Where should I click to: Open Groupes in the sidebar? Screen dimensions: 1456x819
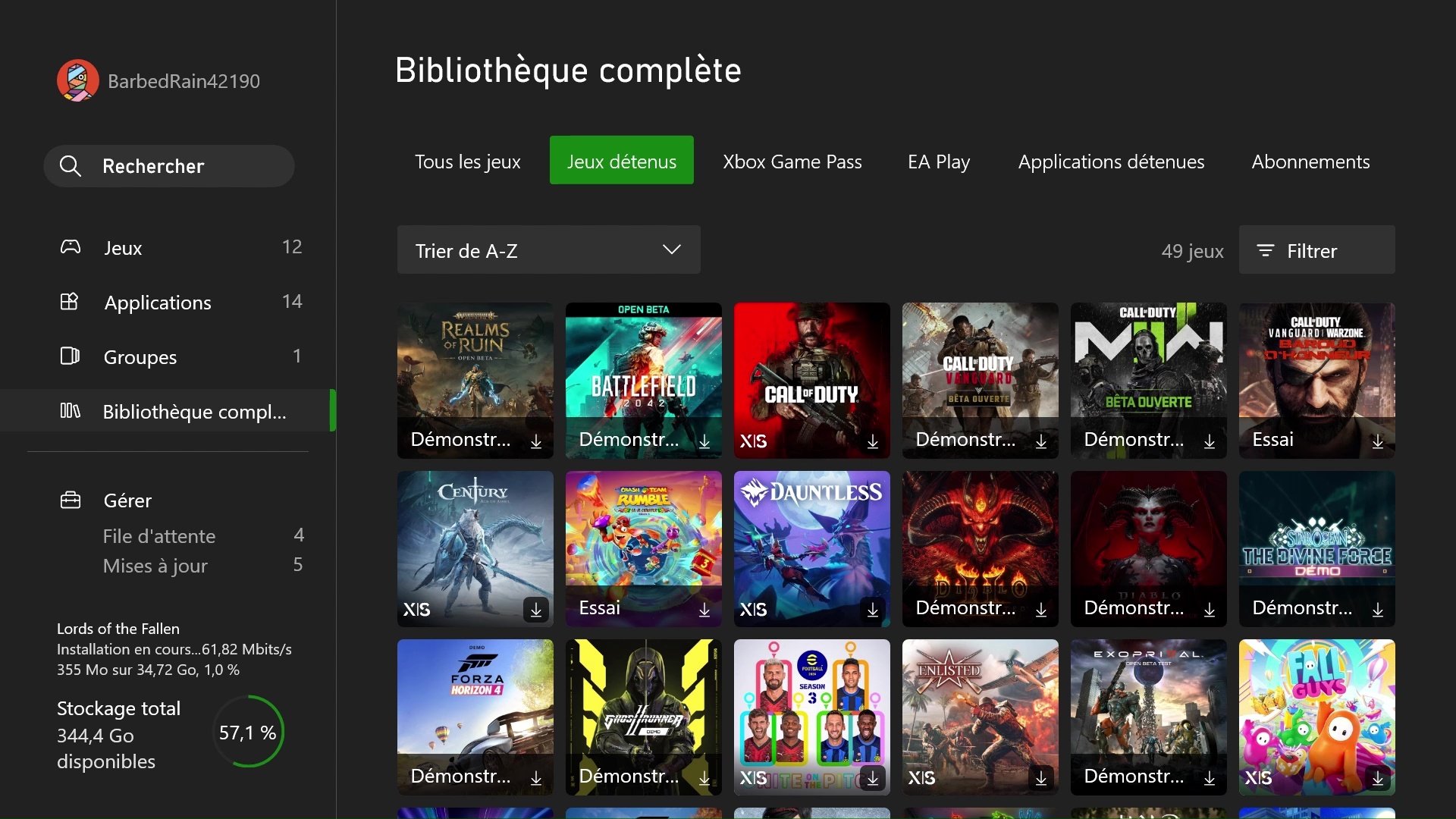point(168,356)
